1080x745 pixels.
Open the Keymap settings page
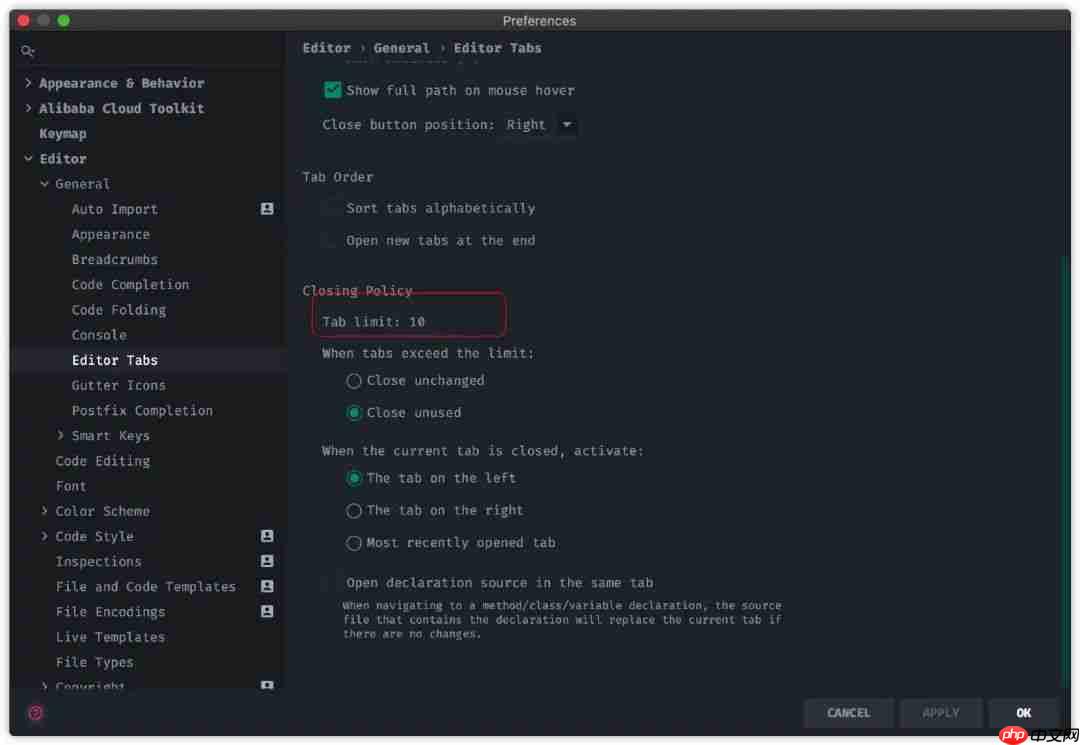(x=63, y=133)
